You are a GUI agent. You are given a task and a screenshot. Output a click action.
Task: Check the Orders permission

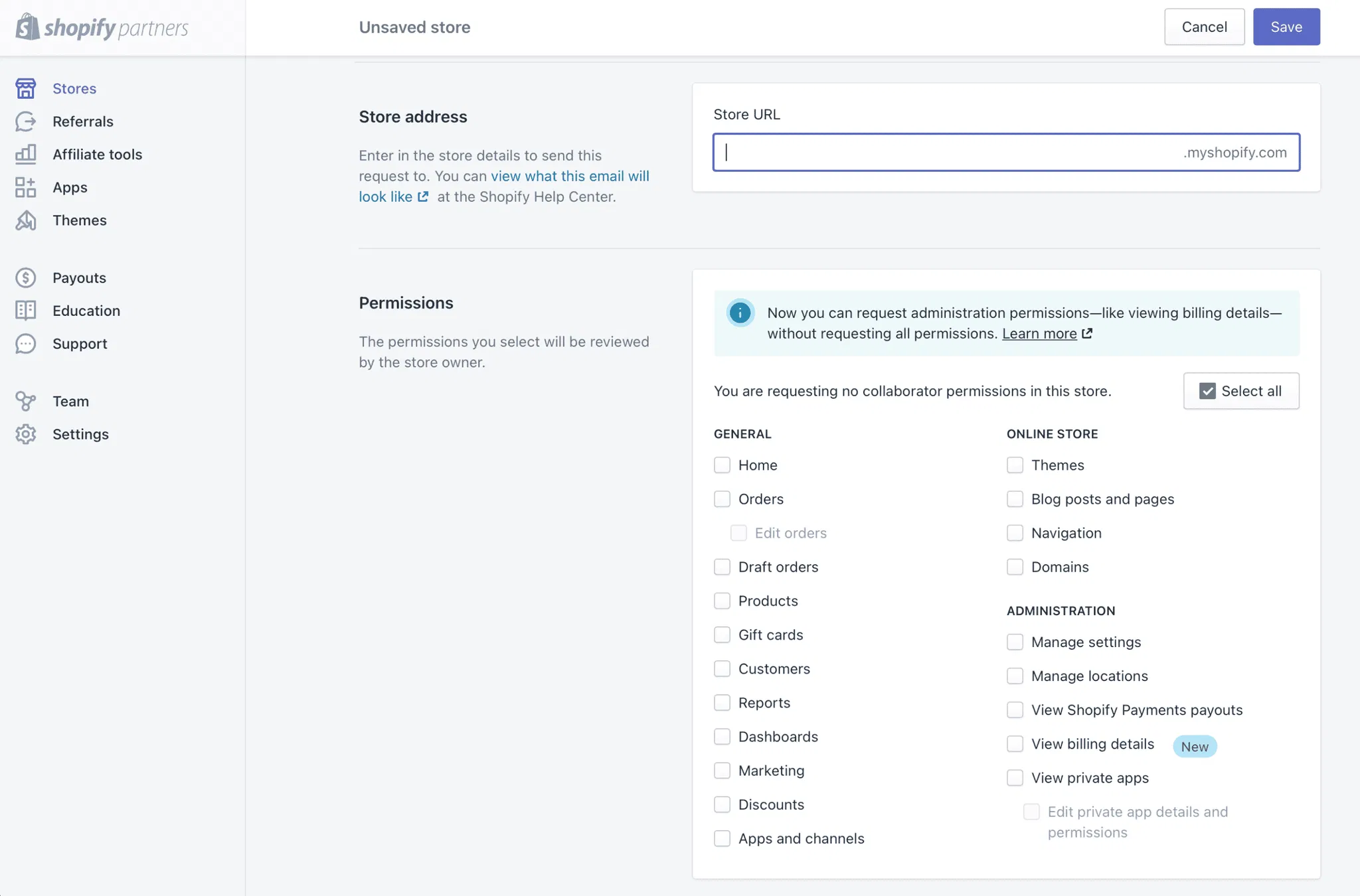coord(722,498)
